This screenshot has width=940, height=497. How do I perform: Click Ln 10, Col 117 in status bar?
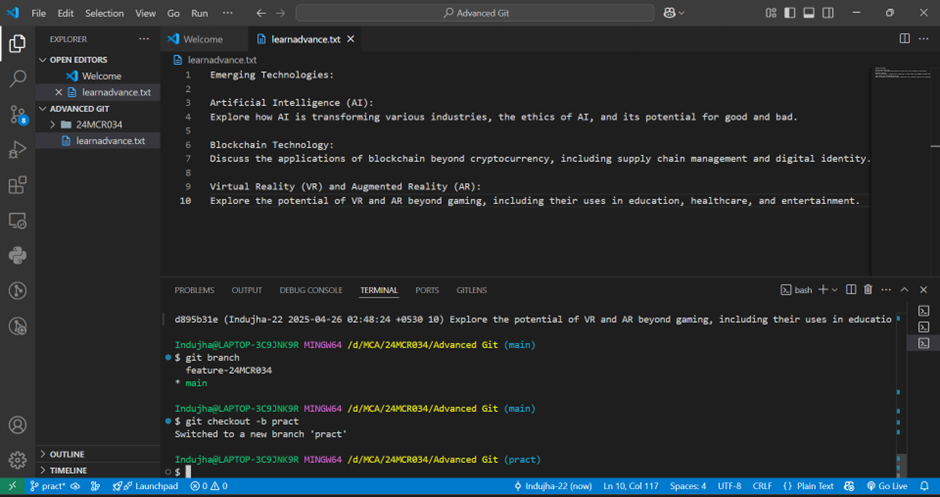(x=631, y=486)
